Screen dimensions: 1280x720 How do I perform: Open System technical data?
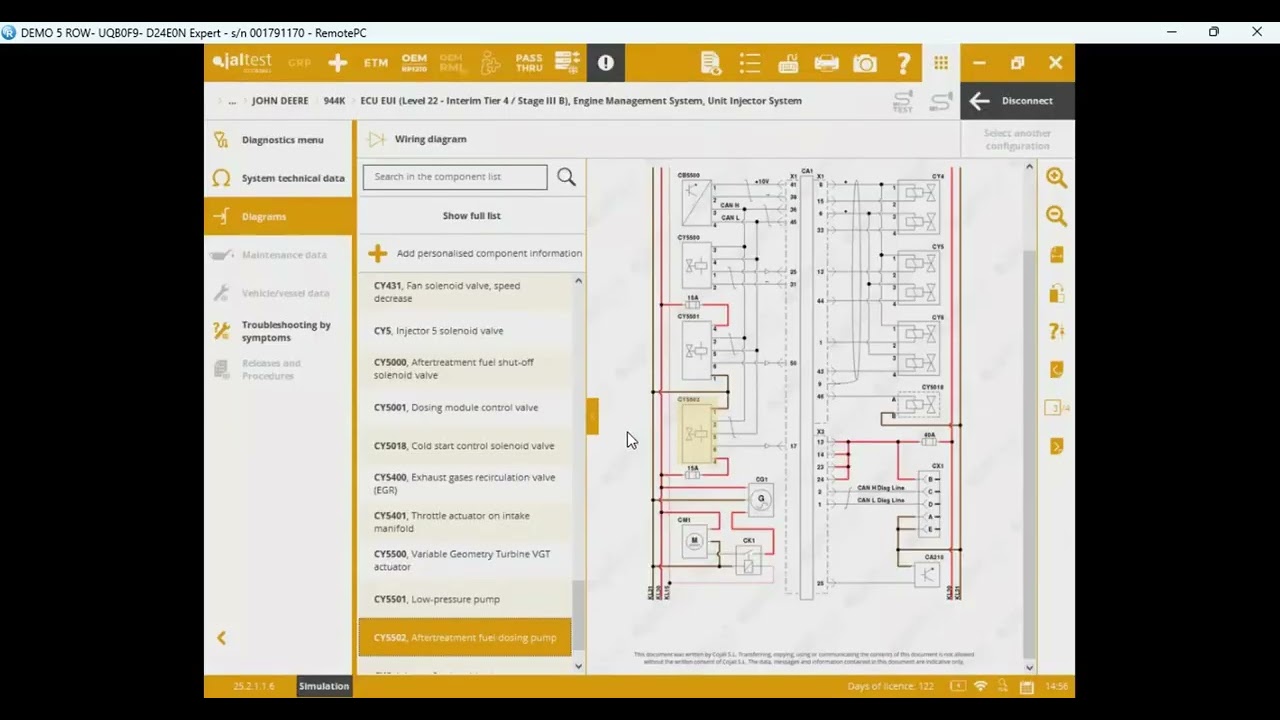[x=279, y=178]
